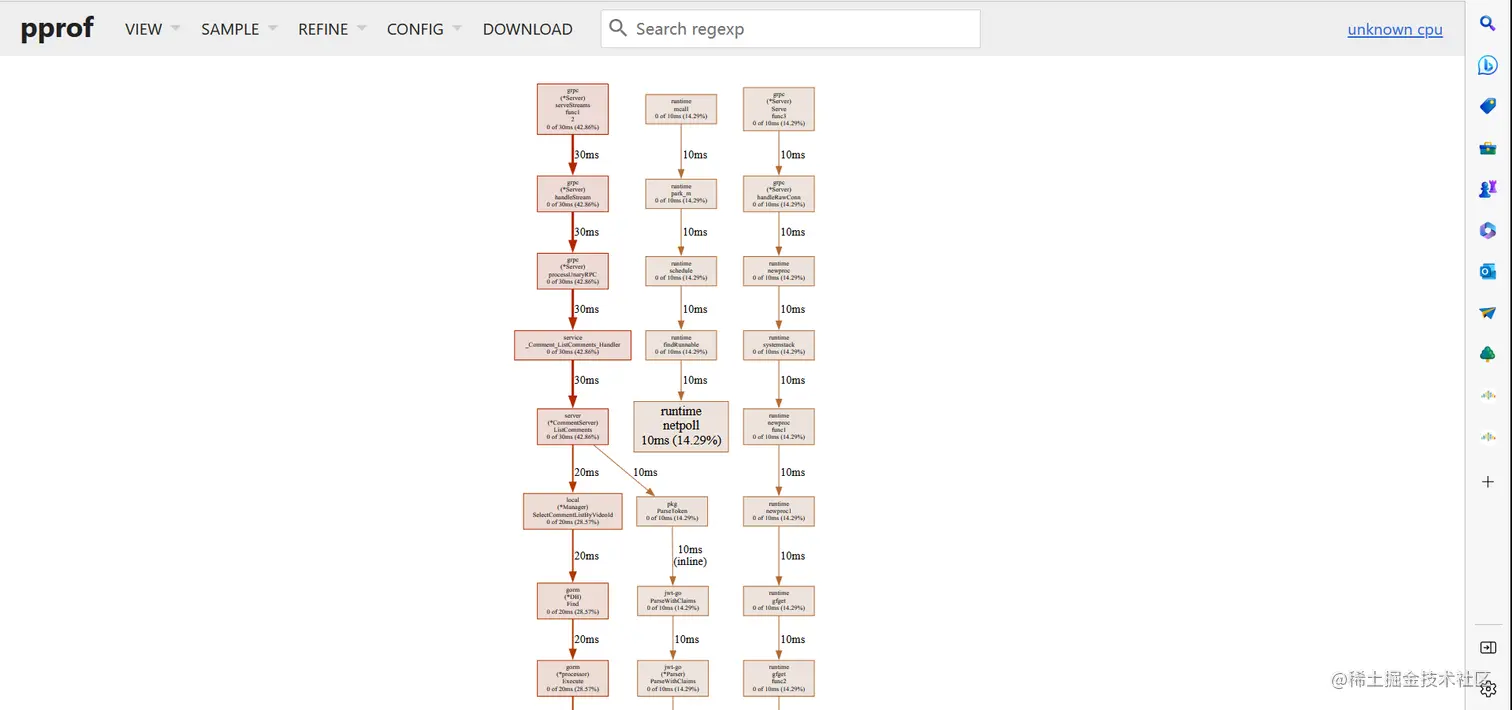Image resolution: width=1512 pixels, height=710 pixels.
Task: Open the SAMPLE dropdown menu
Action: [239, 29]
